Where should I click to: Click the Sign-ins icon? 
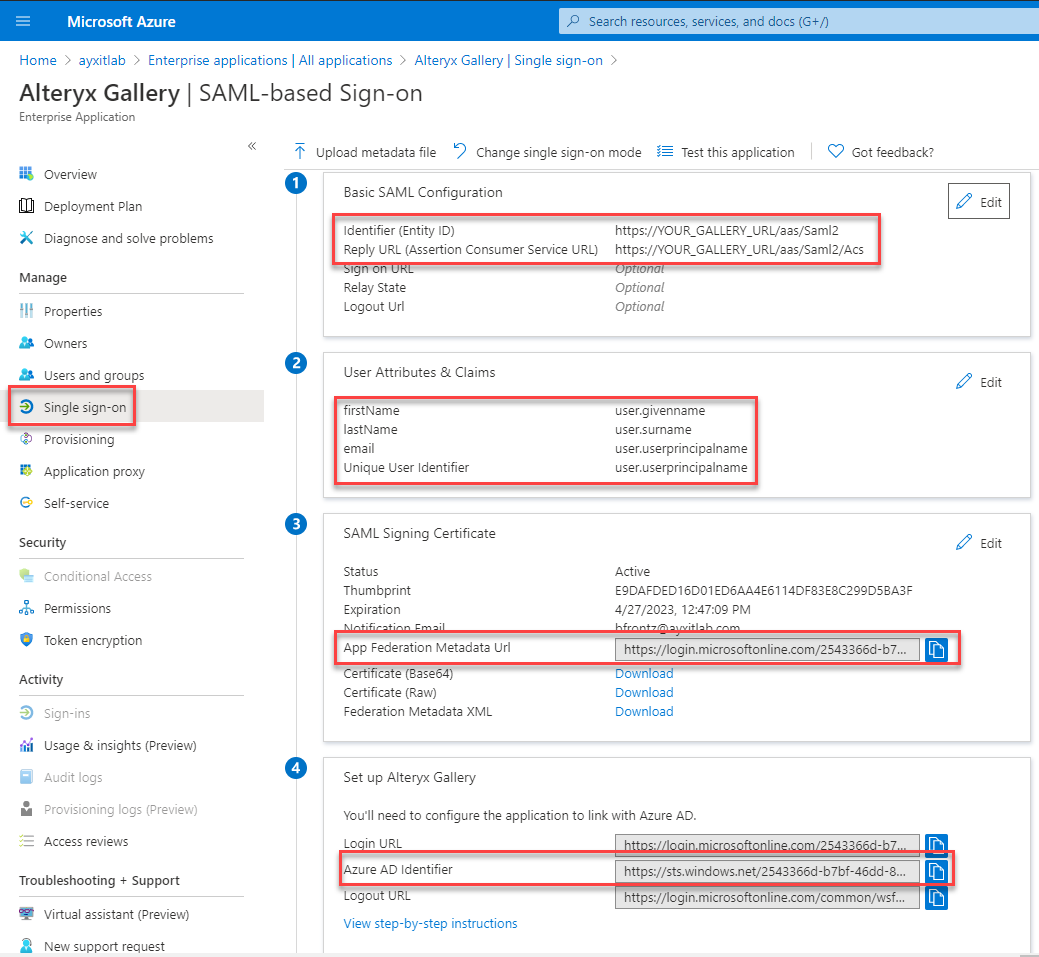[x=27, y=713]
